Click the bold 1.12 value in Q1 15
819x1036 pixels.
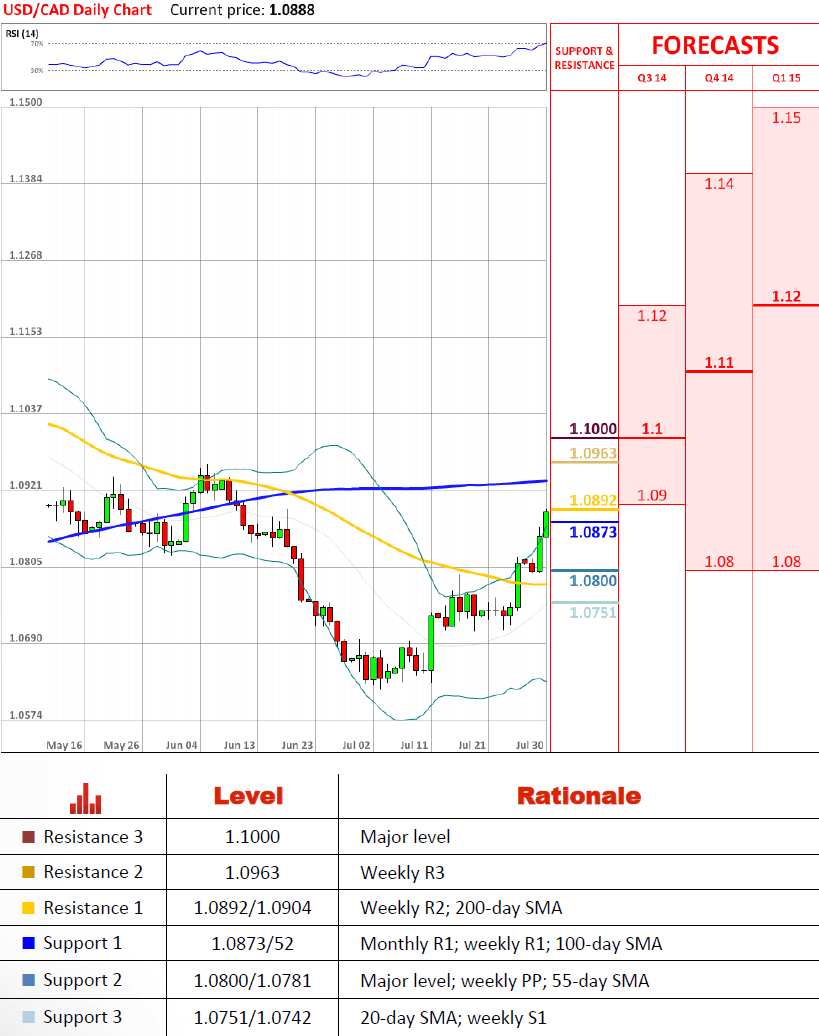click(x=786, y=296)
